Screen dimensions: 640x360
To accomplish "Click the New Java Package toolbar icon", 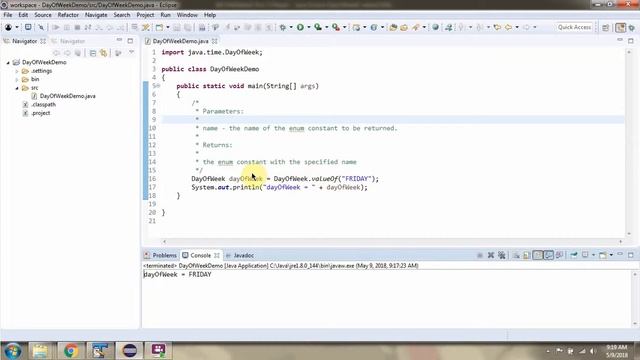I will [x=356, y=27].
